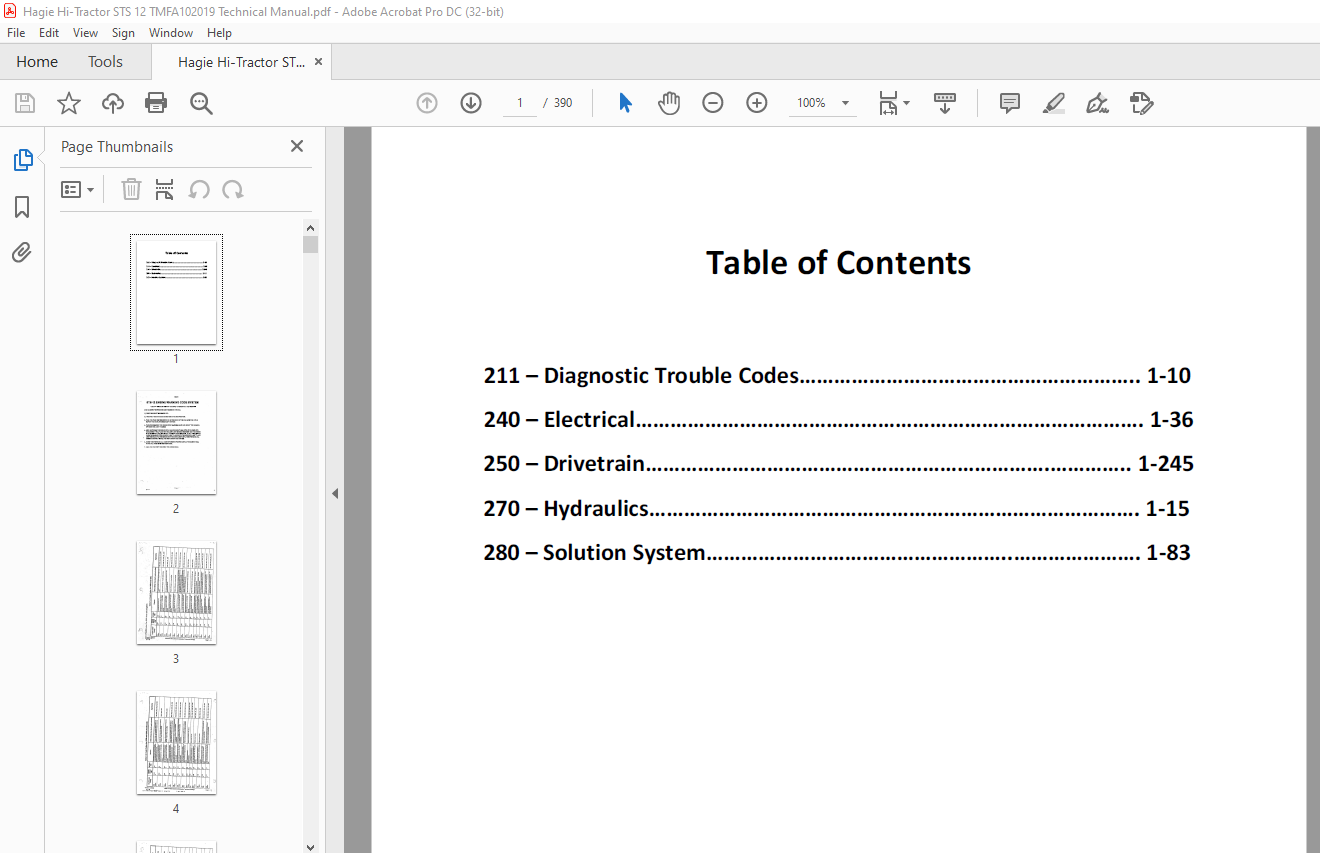The image size is (1320, 853).
Task: Delete selected page with trash icon
Action: [x=131, y=189]
